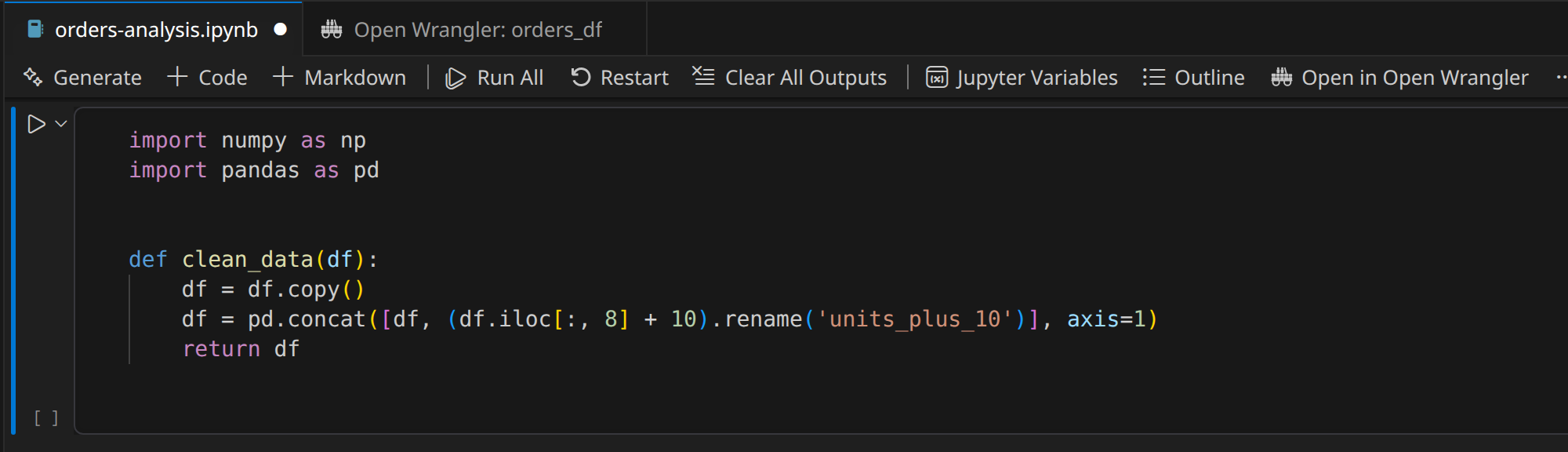
Task: Click the Outline list icon
Action: (x=1154, y=77)
